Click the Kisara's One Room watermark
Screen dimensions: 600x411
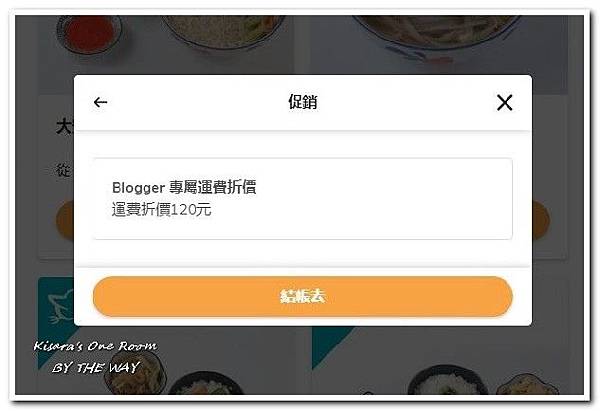95,346
